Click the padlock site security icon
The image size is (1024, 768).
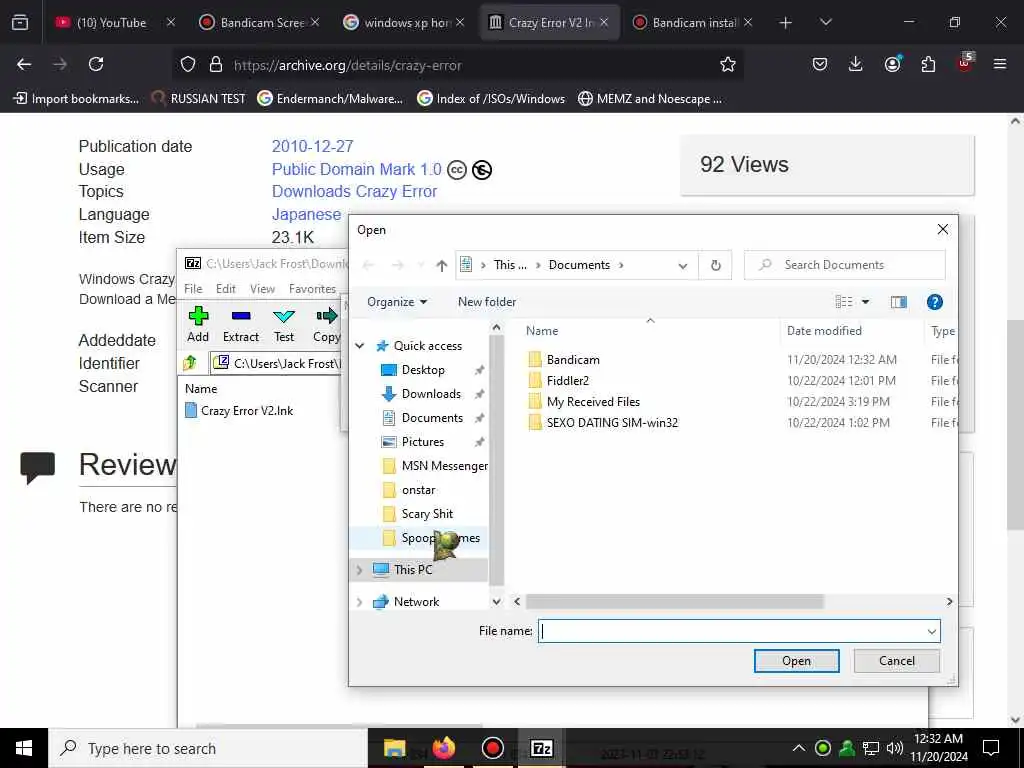(216, 65)
